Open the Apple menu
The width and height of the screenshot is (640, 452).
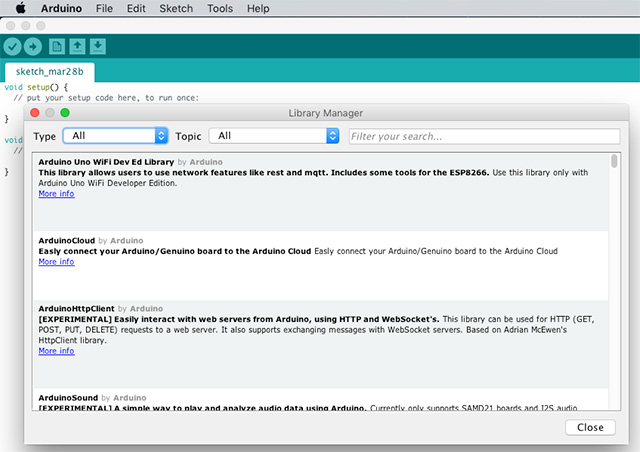click(x=20, y=8)
